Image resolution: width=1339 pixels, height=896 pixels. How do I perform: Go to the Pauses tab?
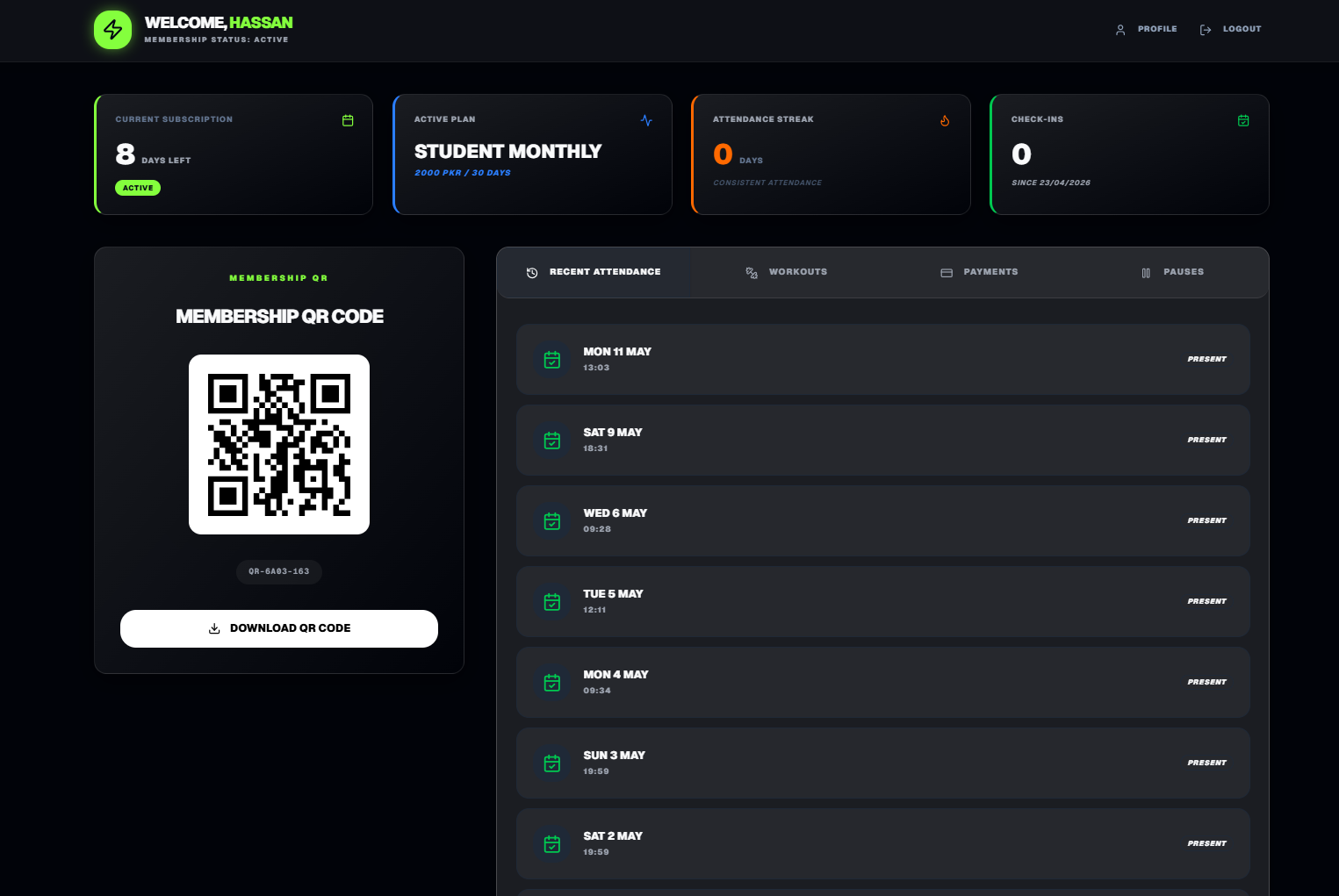(x=1172, y=272)
